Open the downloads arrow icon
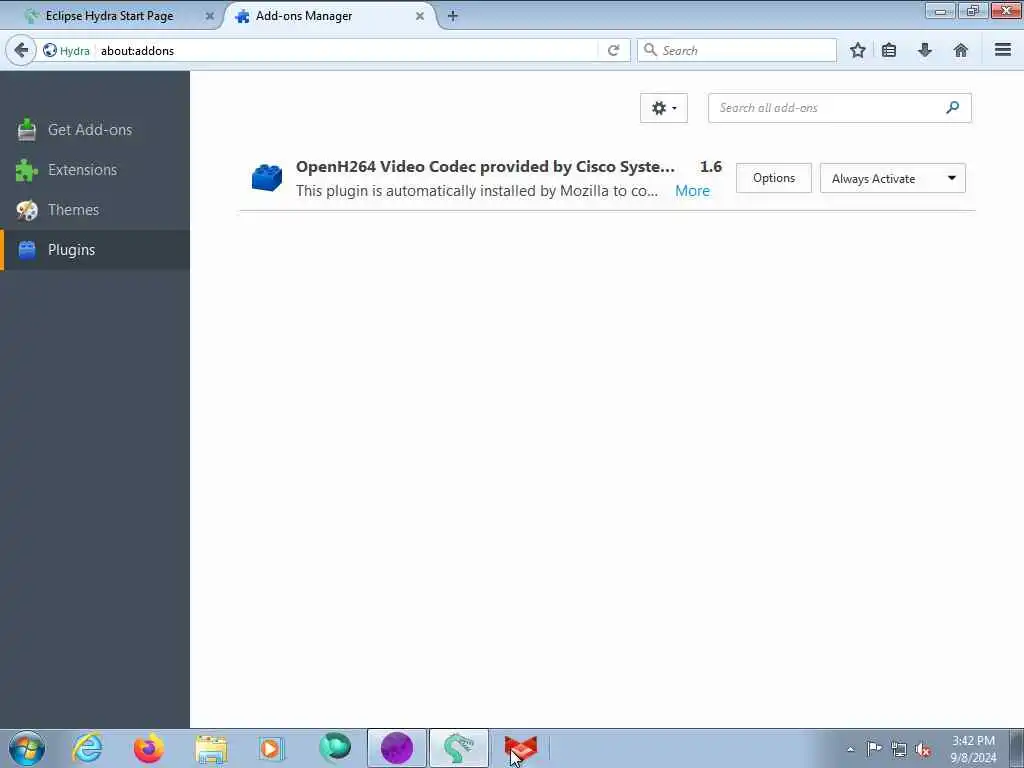 (x=925, y=50)
